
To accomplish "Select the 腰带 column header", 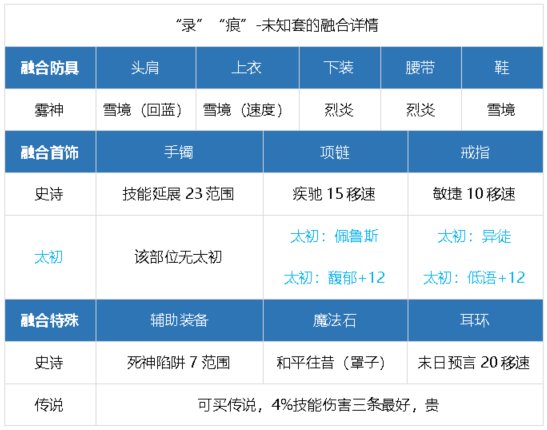I will pos(421,68).
